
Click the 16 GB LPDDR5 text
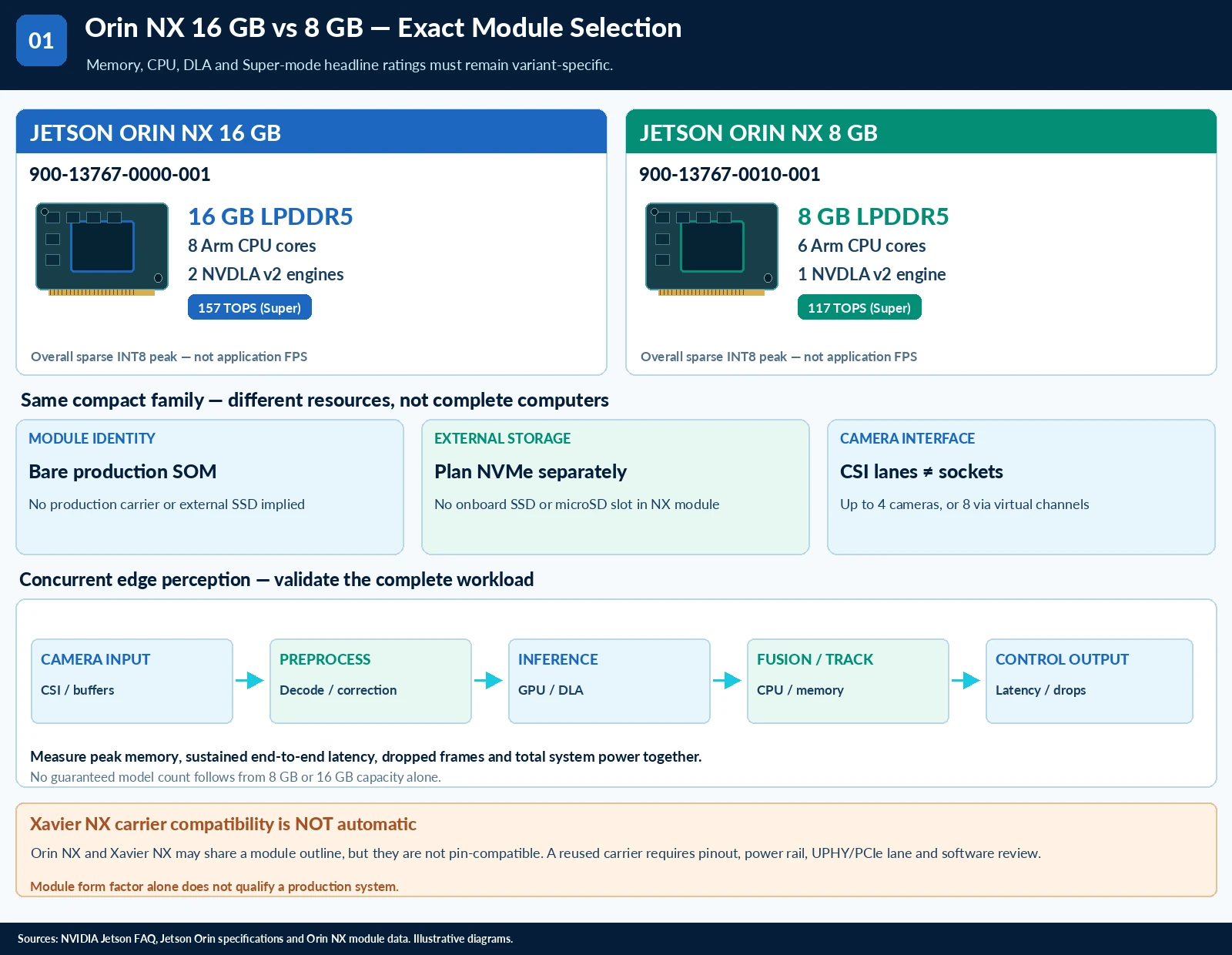(270, 216)
